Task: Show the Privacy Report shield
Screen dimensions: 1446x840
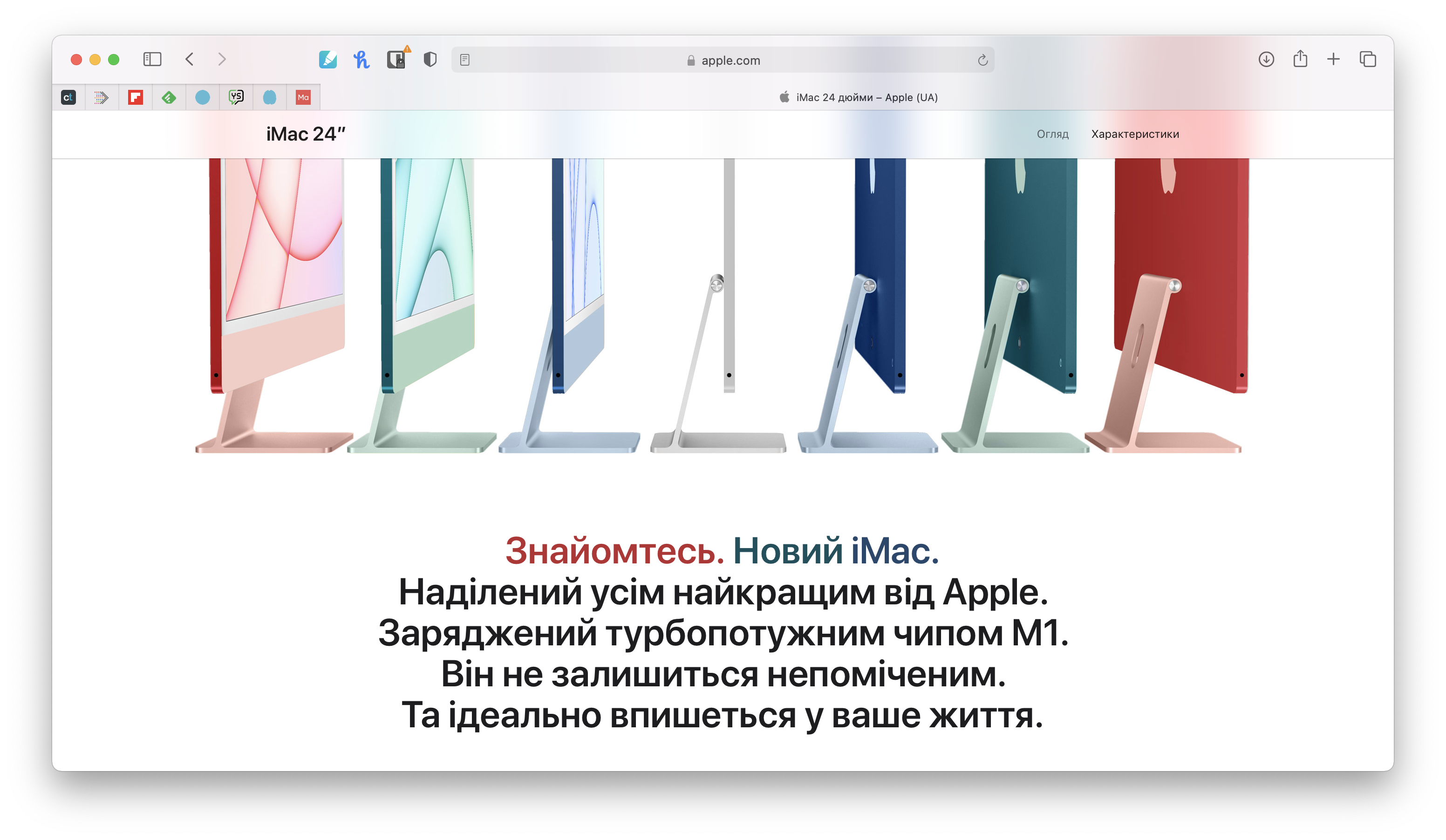Action: click(x=430, y=59)
